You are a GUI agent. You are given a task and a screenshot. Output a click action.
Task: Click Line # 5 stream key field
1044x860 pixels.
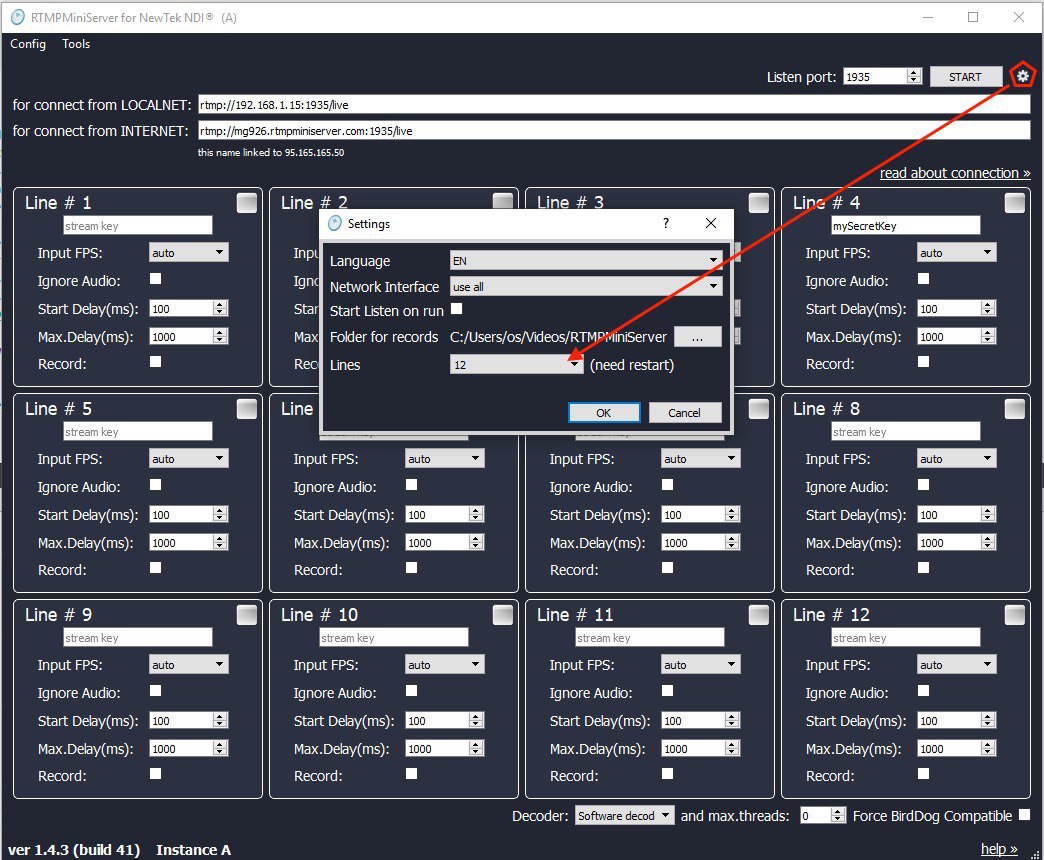pyautogui.click(x=138, y=432)
